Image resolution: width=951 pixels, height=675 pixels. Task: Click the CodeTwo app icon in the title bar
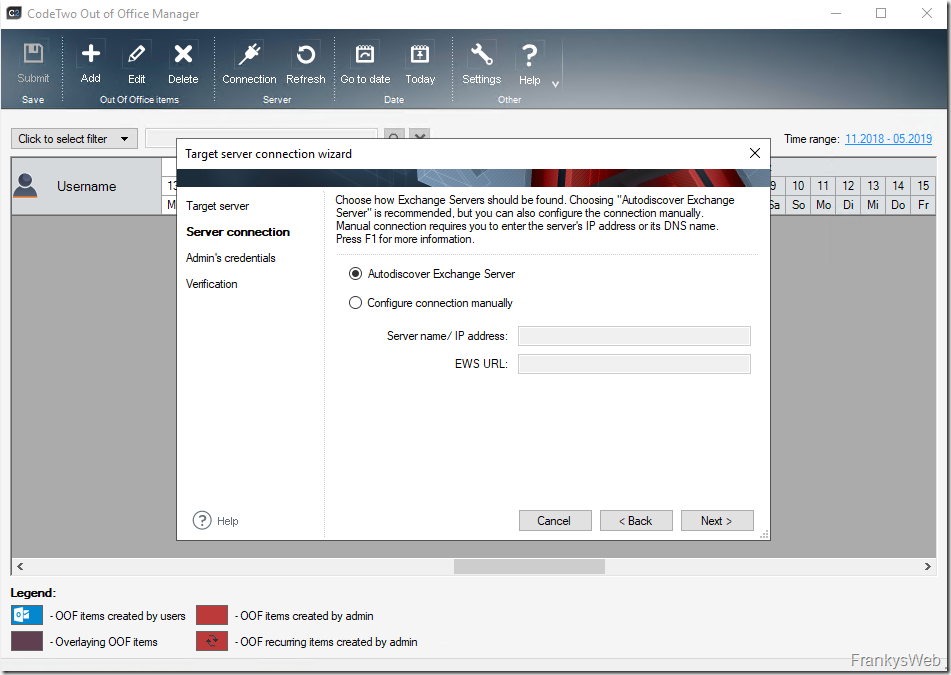13,13
